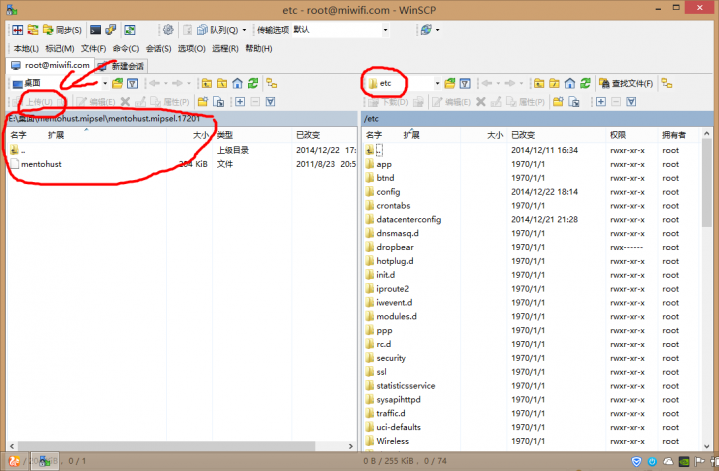Image resolution: width=719 pixels, height=471 pixels.
Task: Click the 同步(S) synchronize button
Action: click(x=62, y=30)
